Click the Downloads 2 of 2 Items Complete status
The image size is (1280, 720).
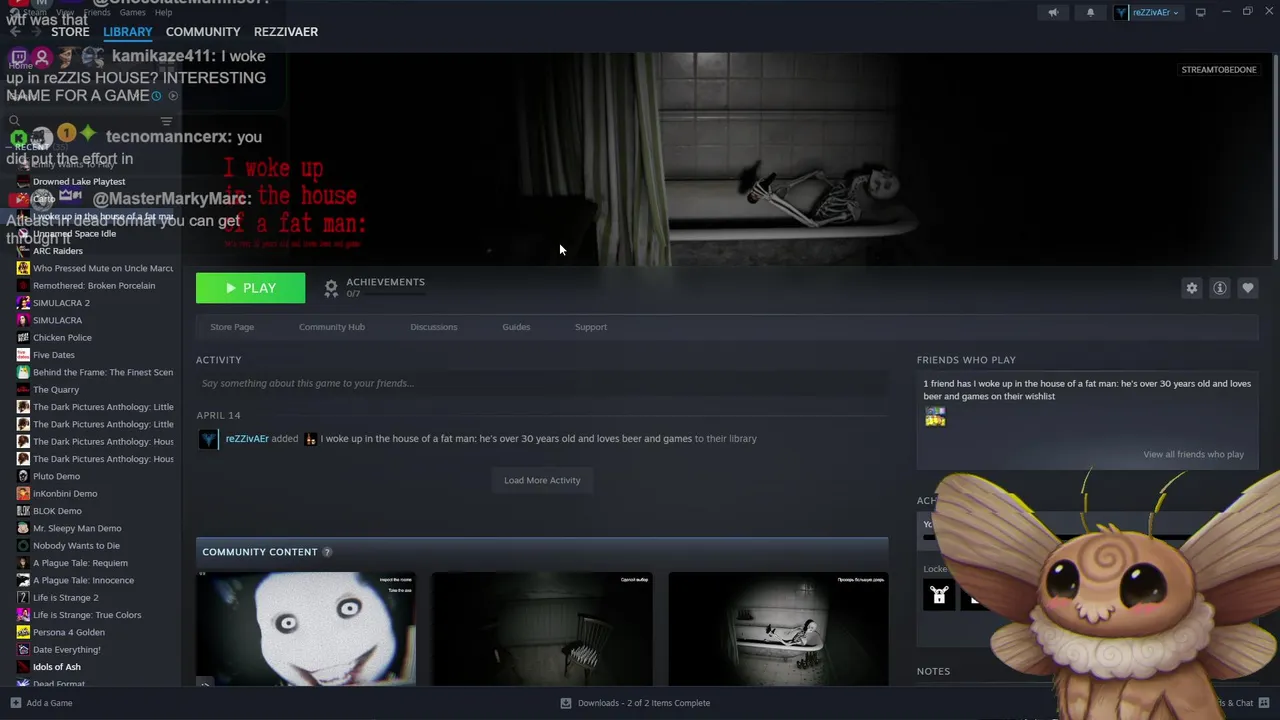click(x=644, y=703)
